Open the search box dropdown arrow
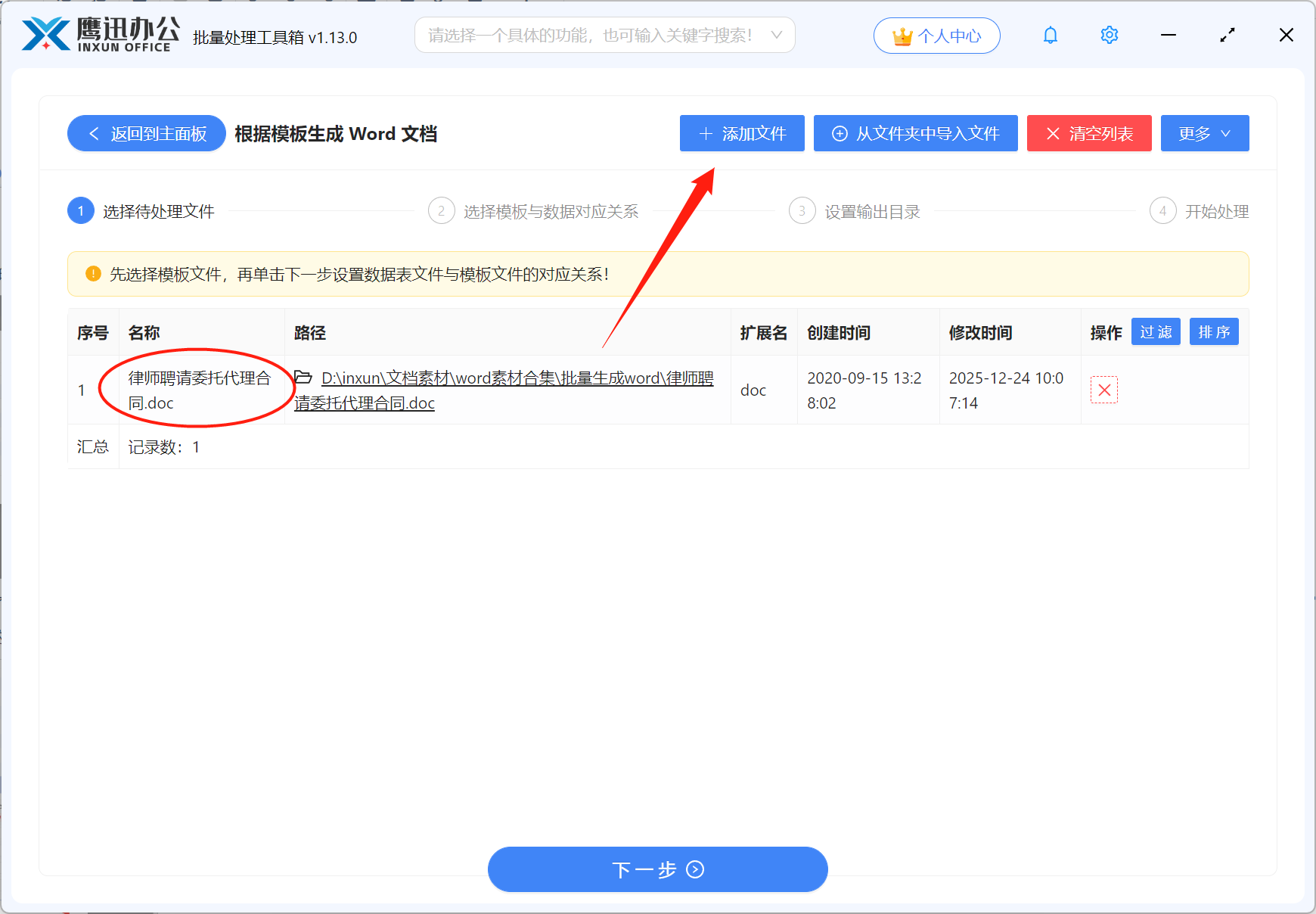Image resolution: width=1316 pixels, height=914 pixels. point(777,35)
